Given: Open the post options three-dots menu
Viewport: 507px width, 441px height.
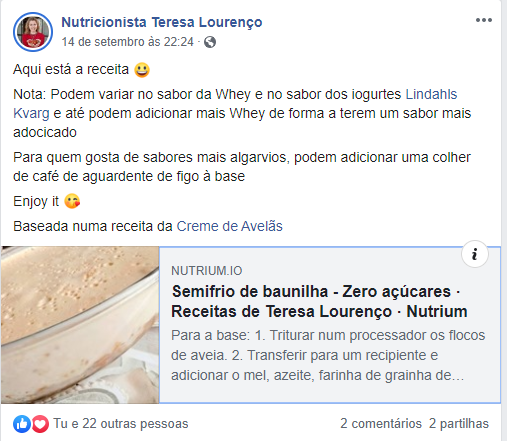Looking at the screenshot, I should pos(483,20).
